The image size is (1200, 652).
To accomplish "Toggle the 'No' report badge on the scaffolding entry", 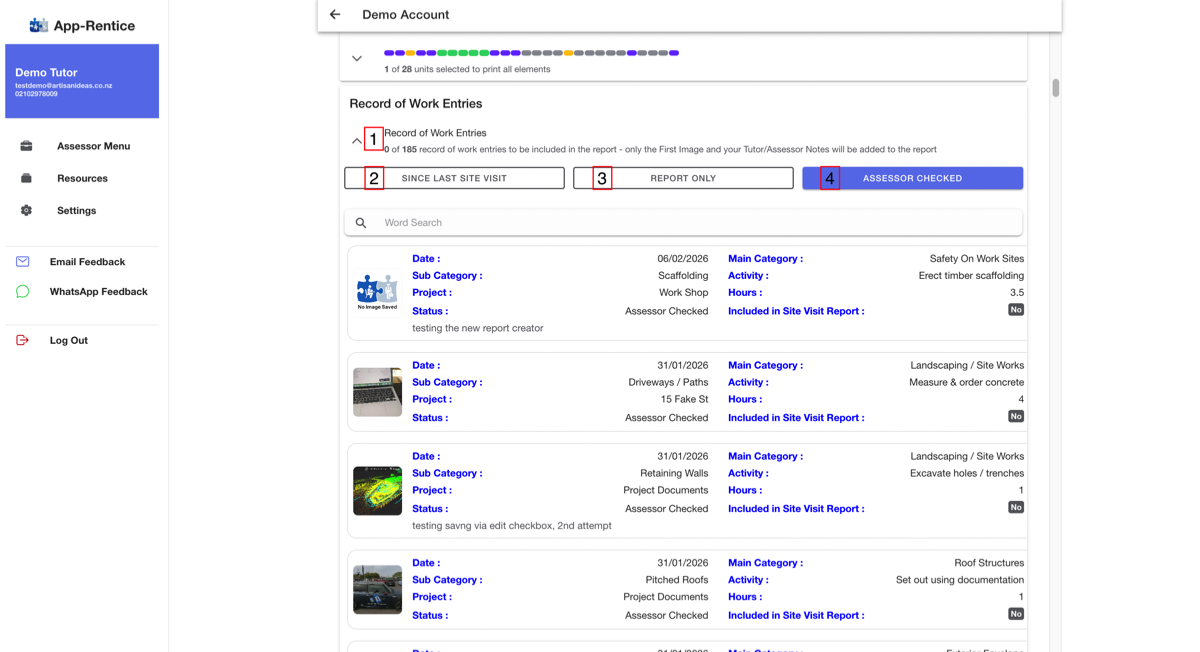I will (1015, 310).
